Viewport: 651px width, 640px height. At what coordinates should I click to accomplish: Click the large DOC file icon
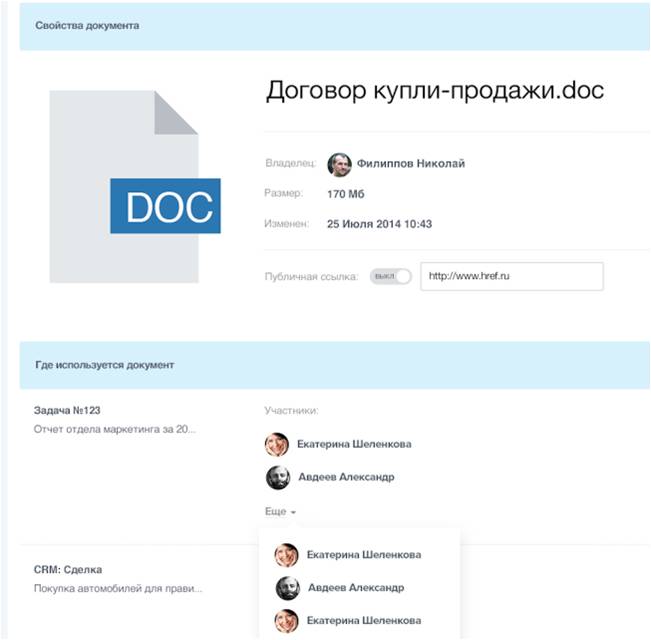click(x=135, y=187)
